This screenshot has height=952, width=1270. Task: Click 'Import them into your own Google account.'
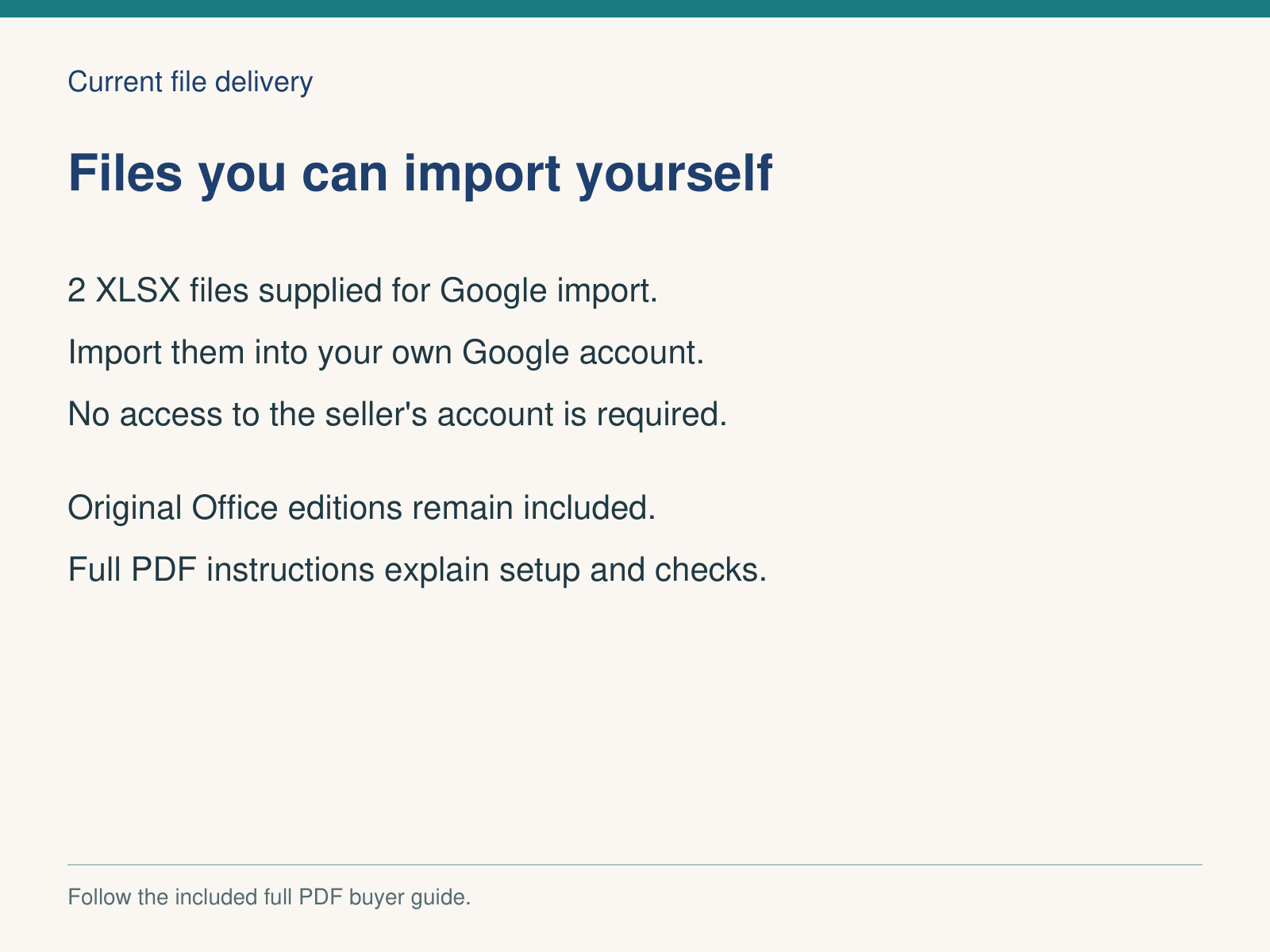(x=387, y=352)
